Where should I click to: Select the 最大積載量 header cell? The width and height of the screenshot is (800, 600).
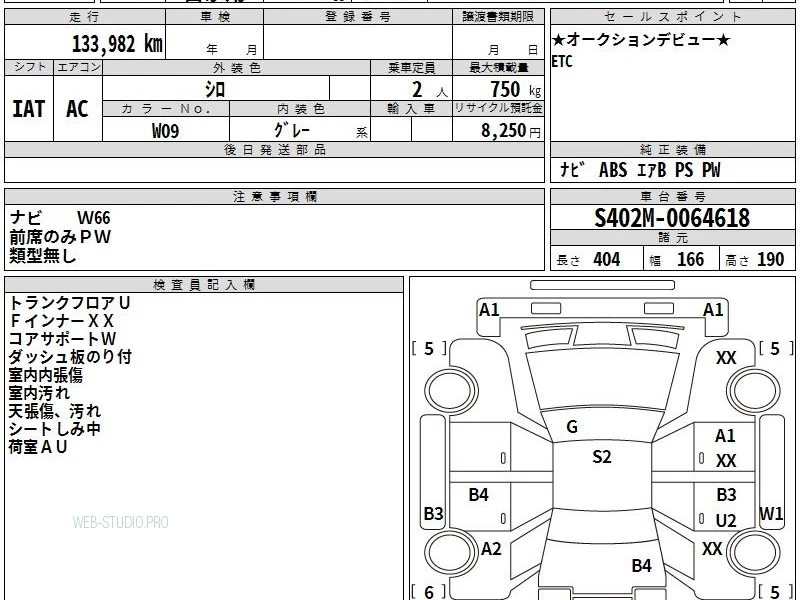click(x=498, y=67)
